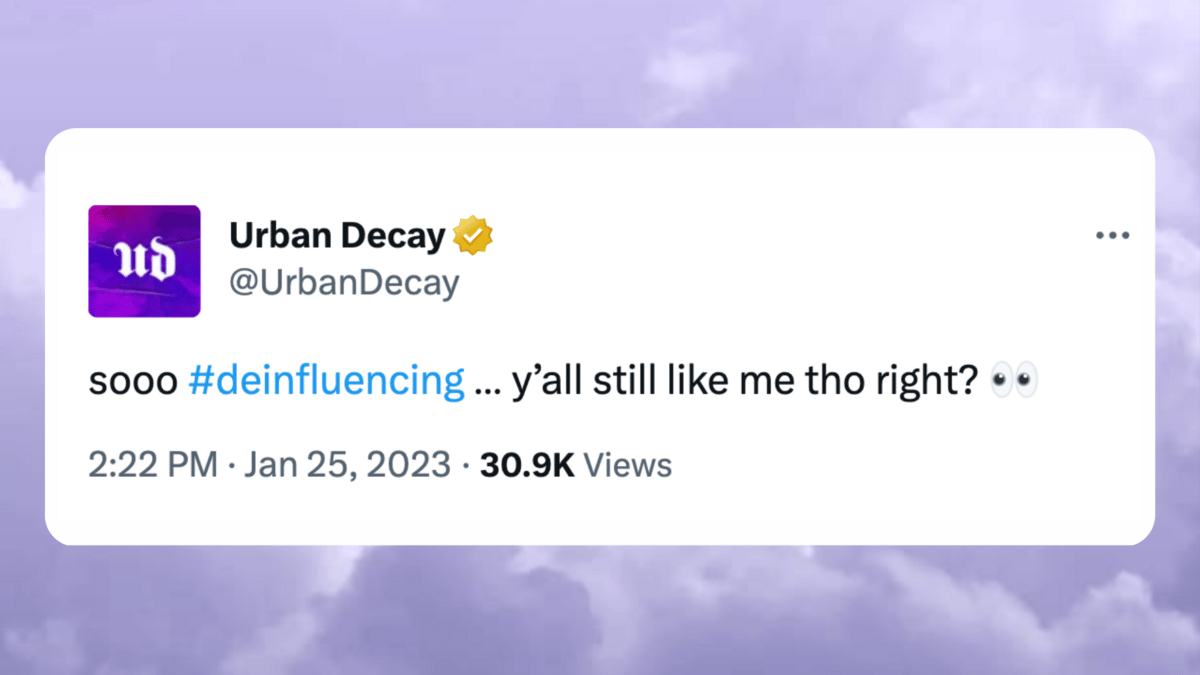Open the #deinfluencing hashtag link

click(326, 381)
